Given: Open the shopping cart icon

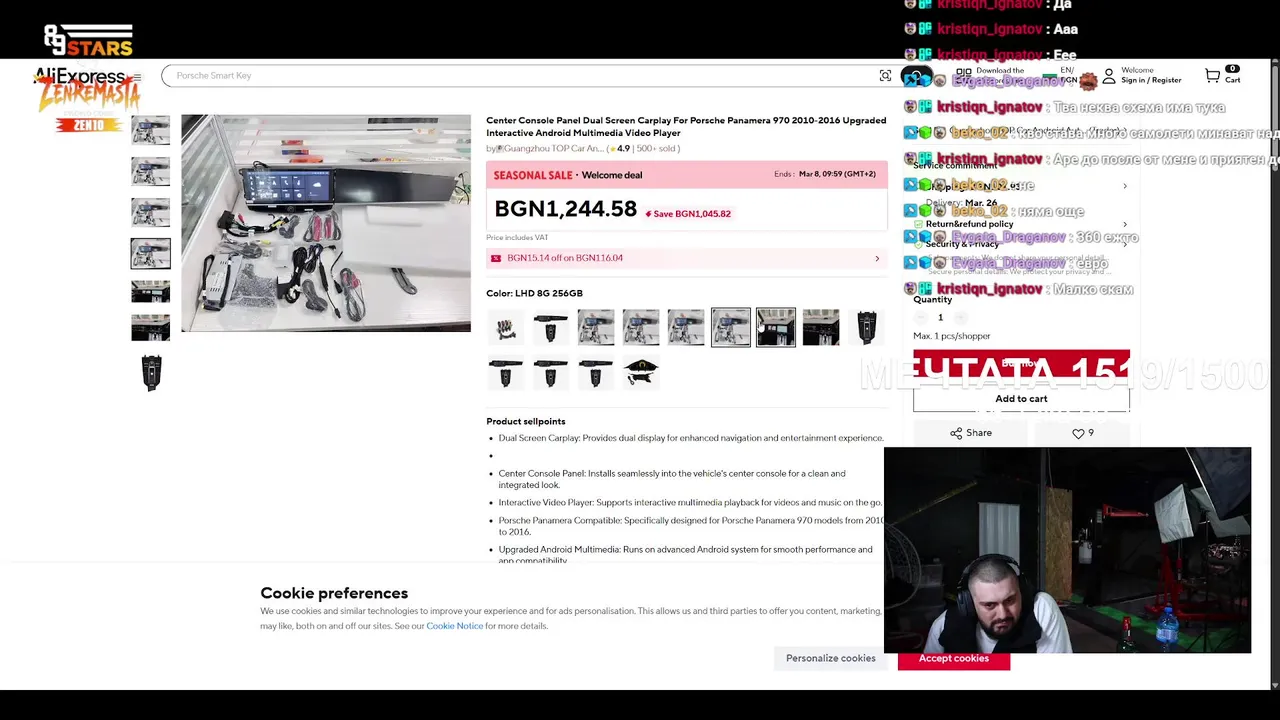Looking at the screenshot, I should (1212, 76).
